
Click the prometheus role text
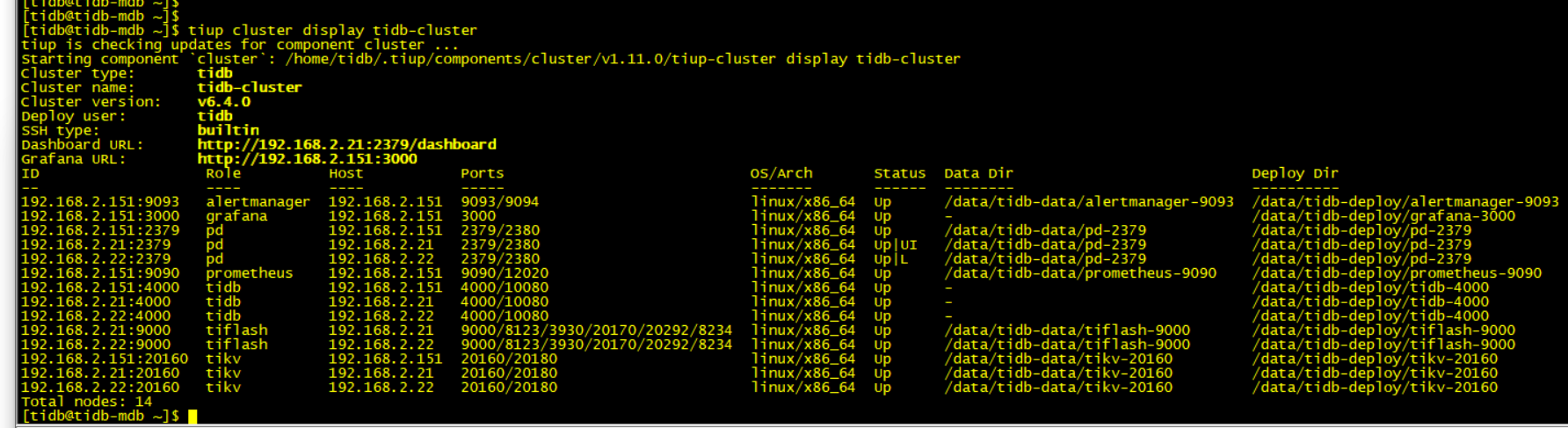tap(249, 272)
